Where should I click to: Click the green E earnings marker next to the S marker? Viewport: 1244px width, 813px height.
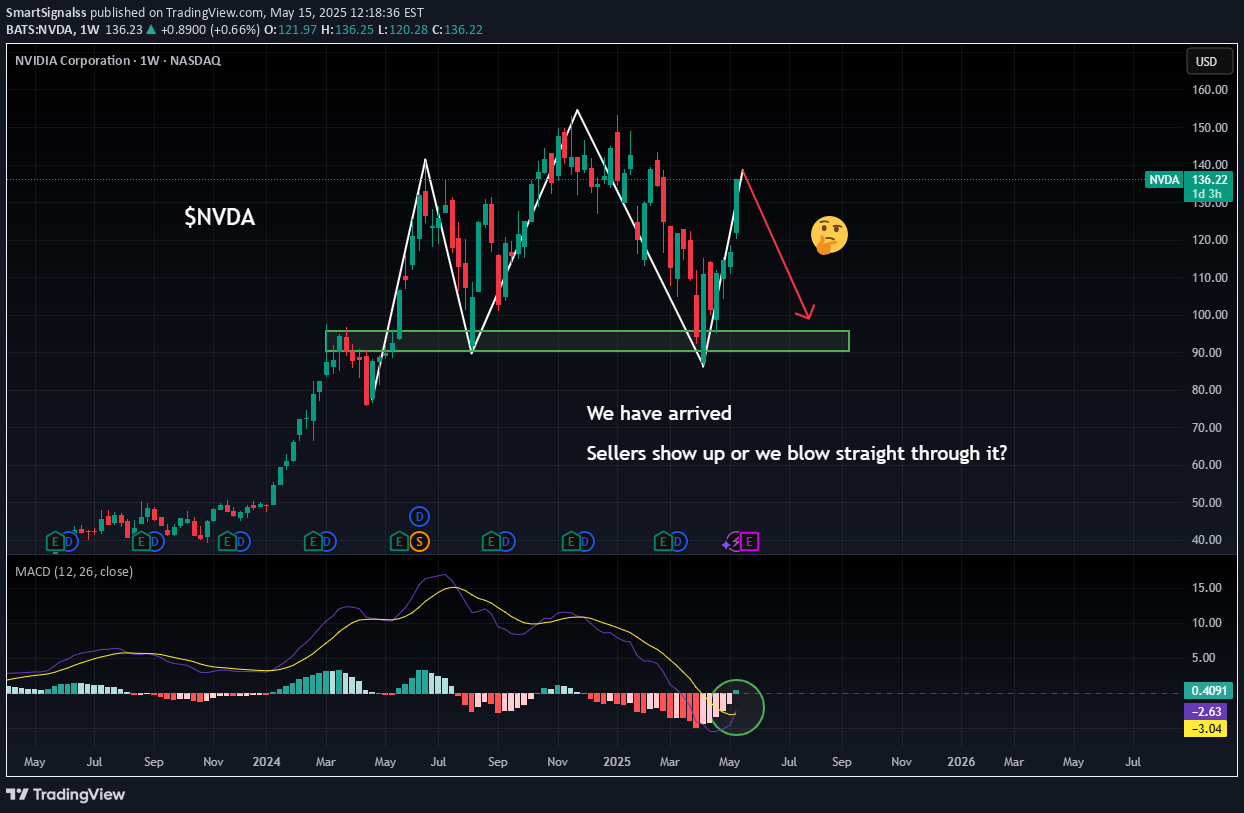pos(399,542)
